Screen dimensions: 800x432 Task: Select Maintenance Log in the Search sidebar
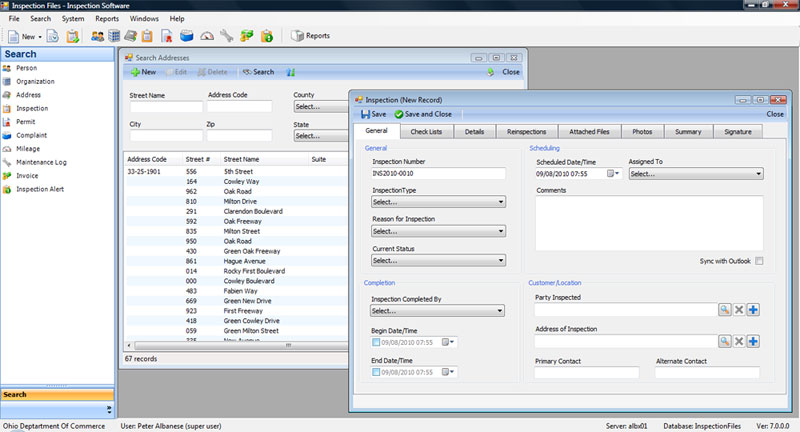(41, 162)
